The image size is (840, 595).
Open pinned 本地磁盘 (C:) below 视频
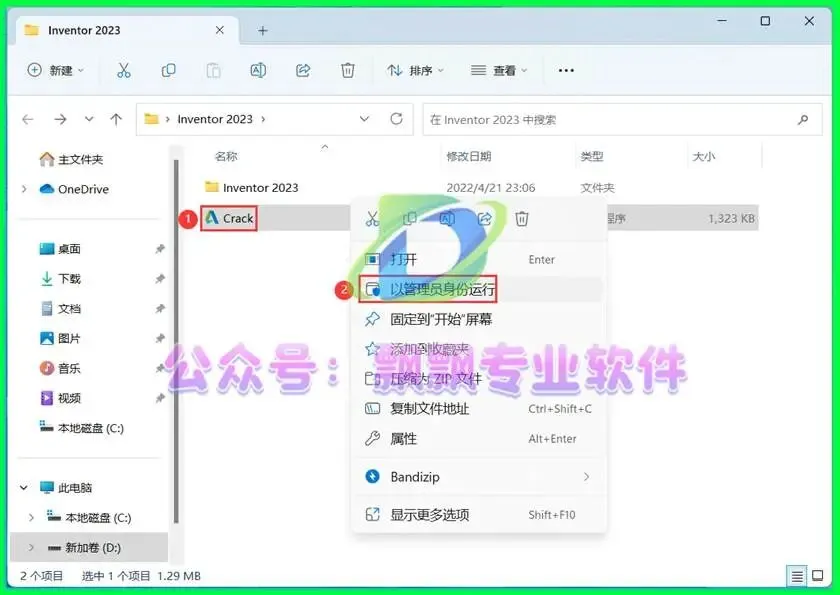pyautogui.click(x=81, y=428)
